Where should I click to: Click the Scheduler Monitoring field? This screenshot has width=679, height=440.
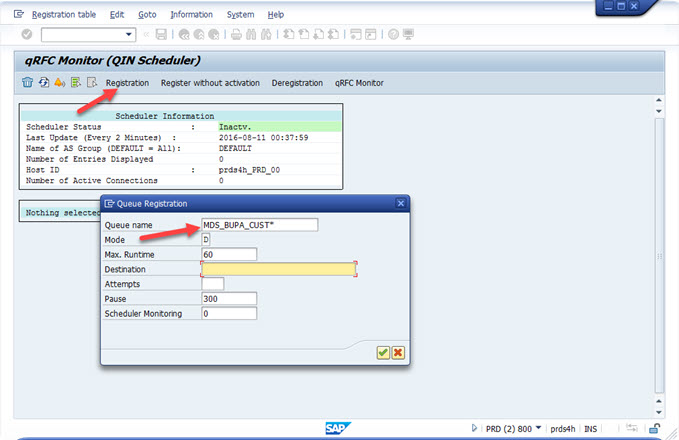tap(229, 313)
